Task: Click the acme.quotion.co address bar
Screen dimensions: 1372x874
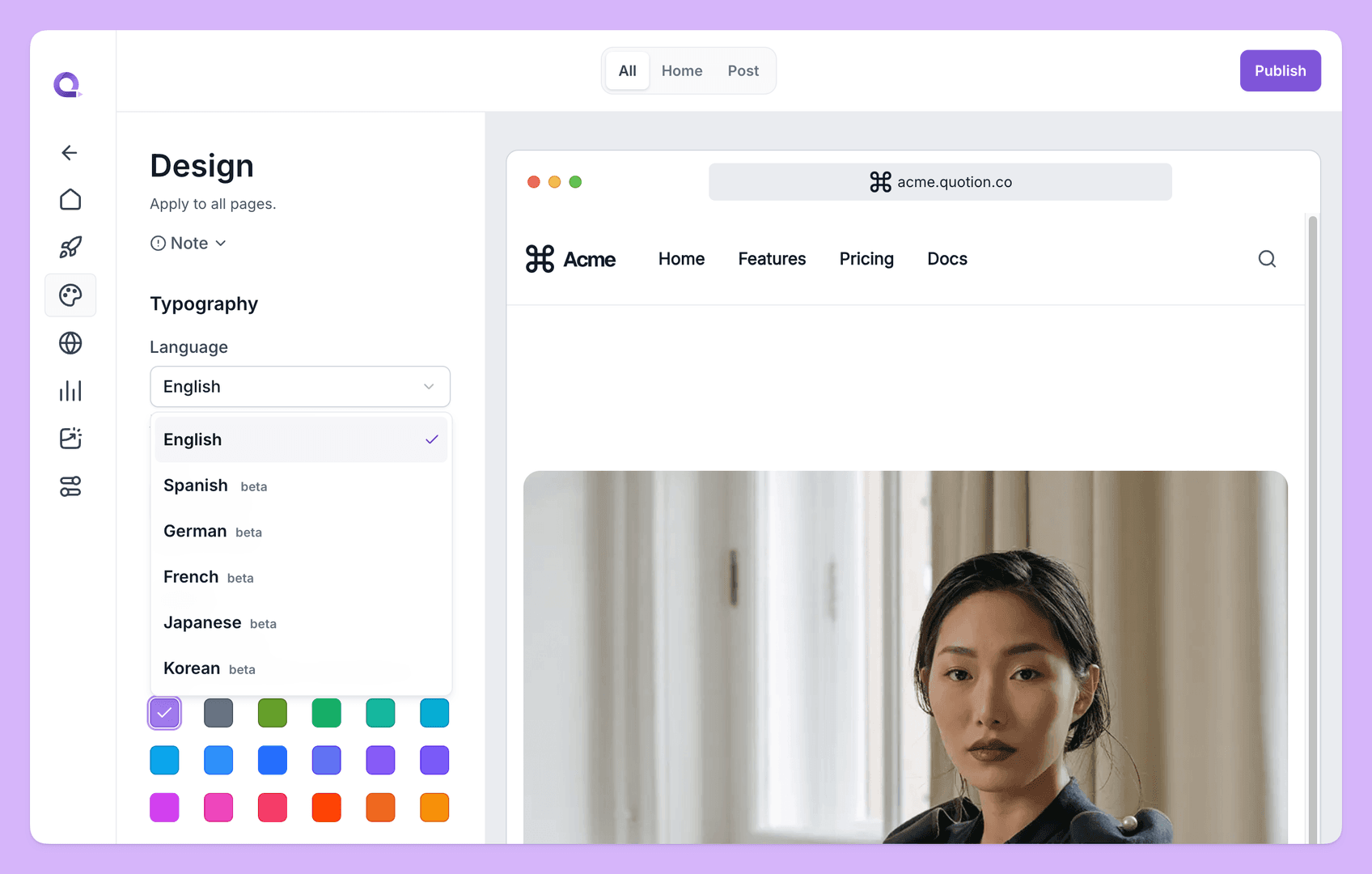Action: 940,182
